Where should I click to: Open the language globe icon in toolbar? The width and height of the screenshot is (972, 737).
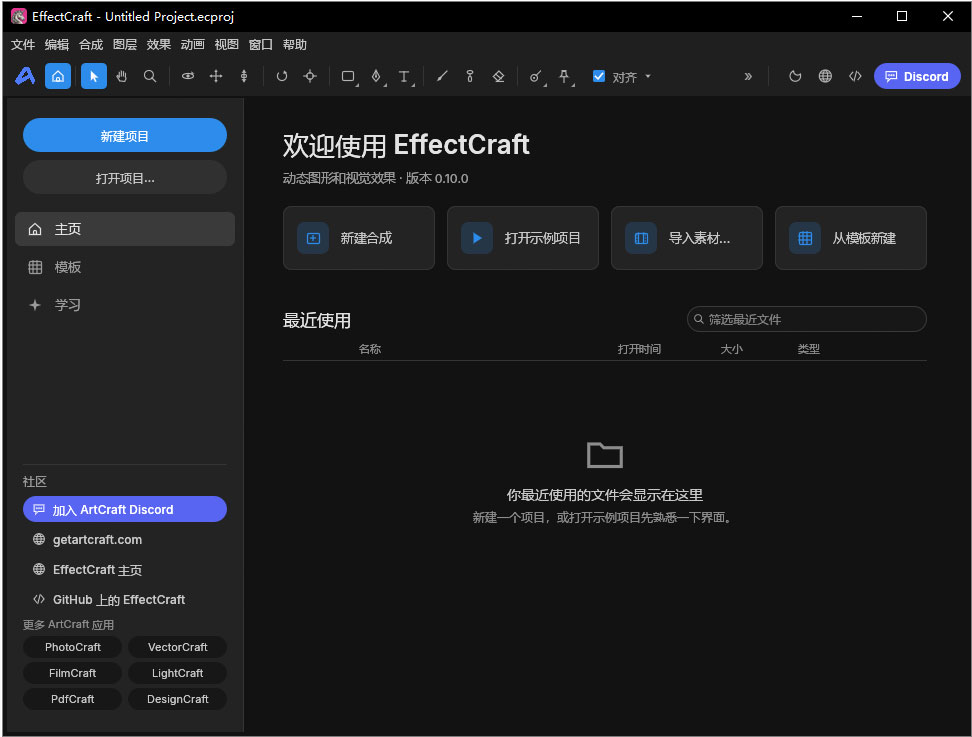(825, 76)
